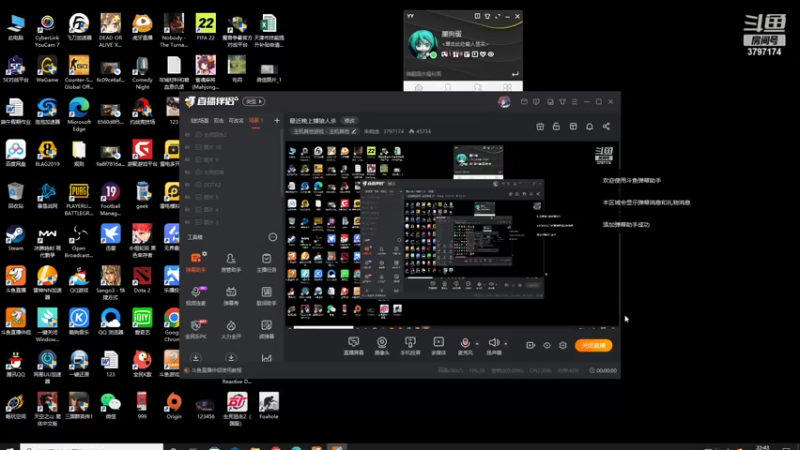Click the preview eye icon near settings
Image resolution: width=800 pixels, height=450 pixels.
pos(547,345)
